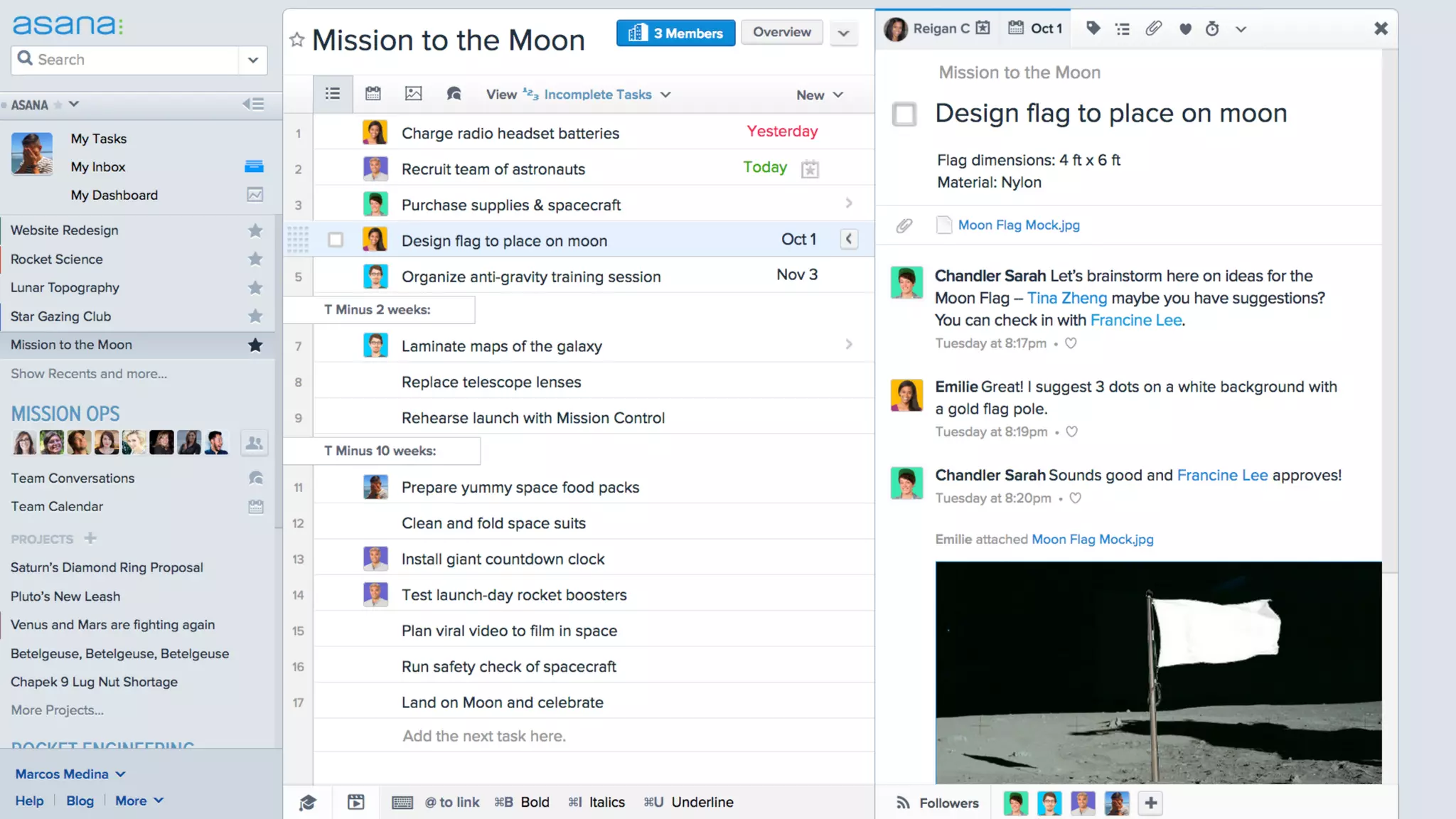Switch to calendar view icon in project toolbar
The width and height of the screenshot is (1456, 819).
[373, 94]
